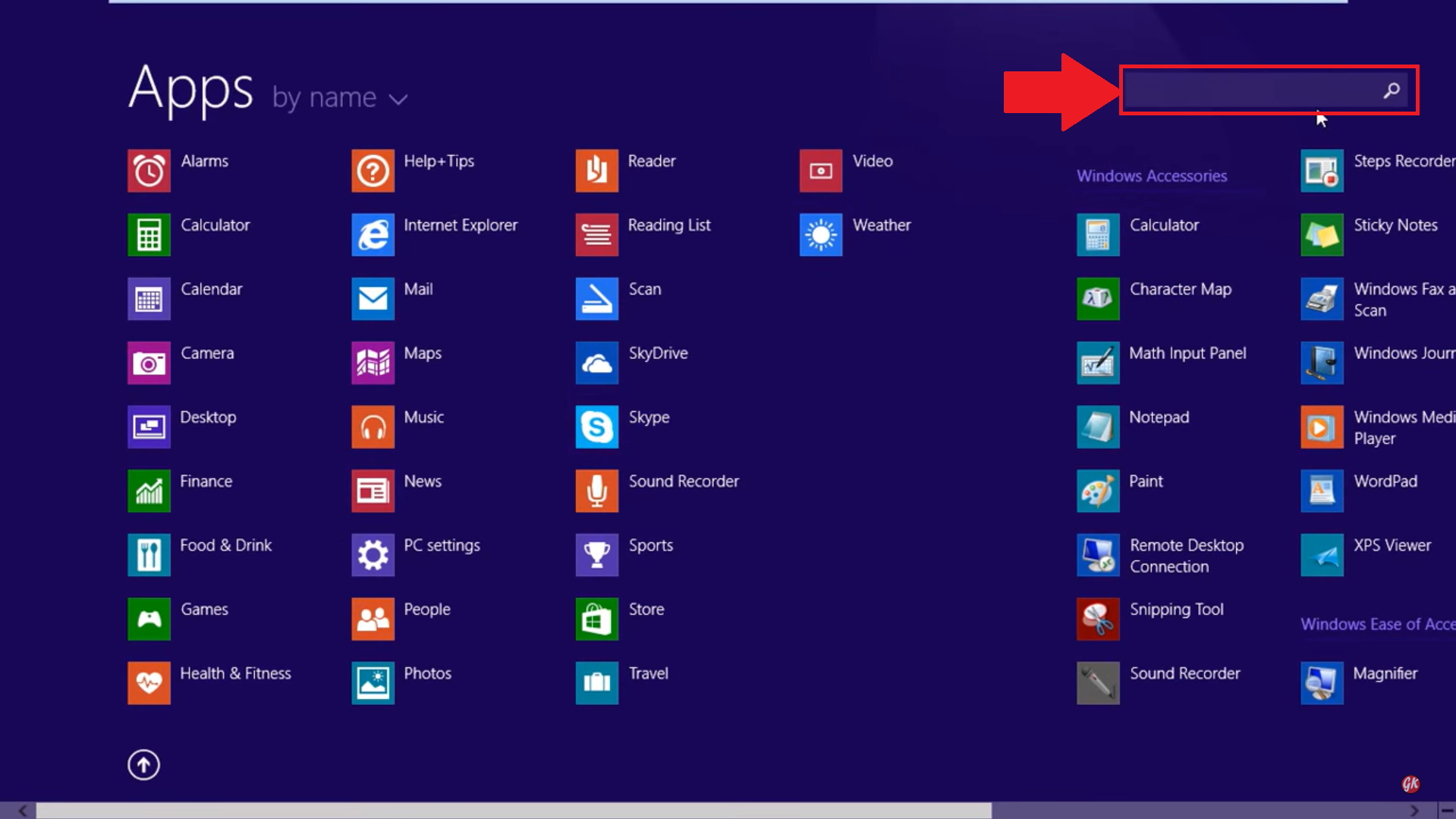
Task: Open the Finance app icon
Action: 149,491
